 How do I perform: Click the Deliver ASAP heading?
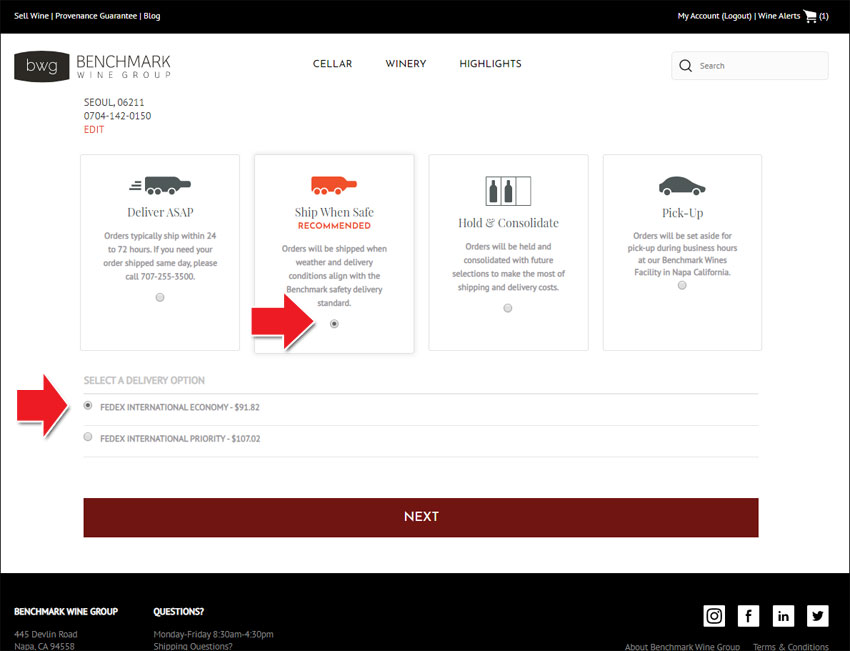point(160,212)
